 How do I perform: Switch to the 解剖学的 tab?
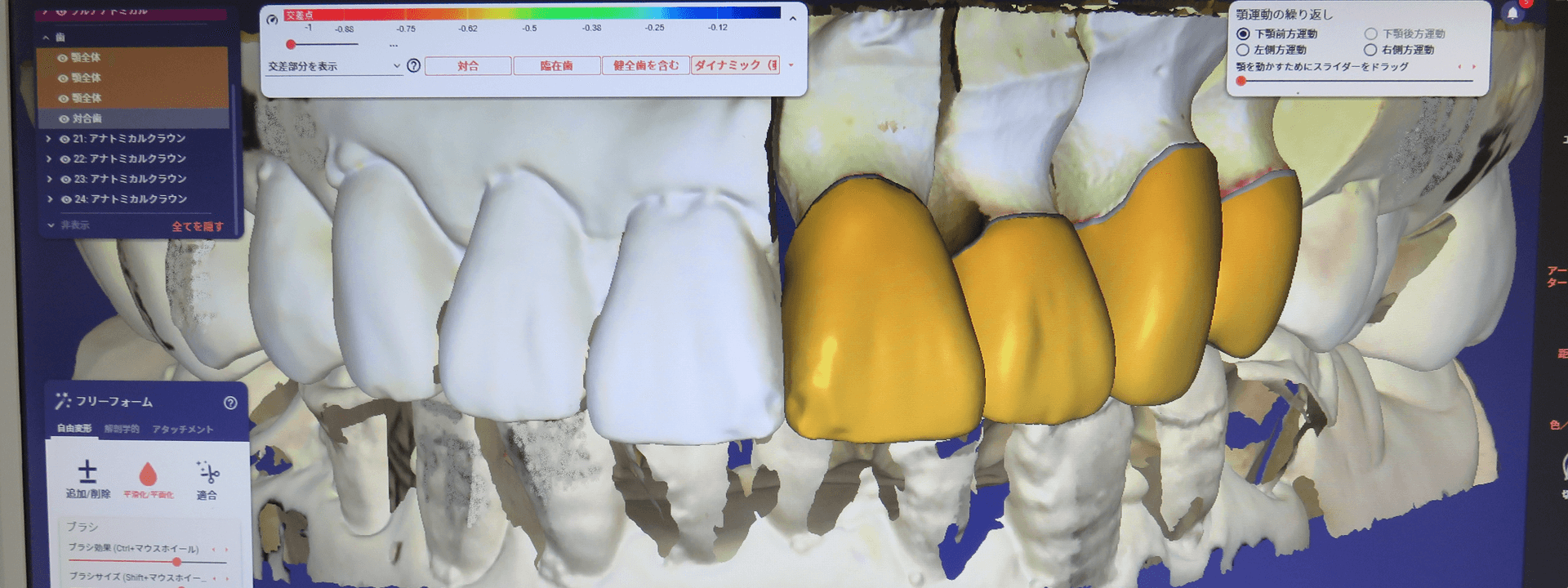click(x=122, y=429)
